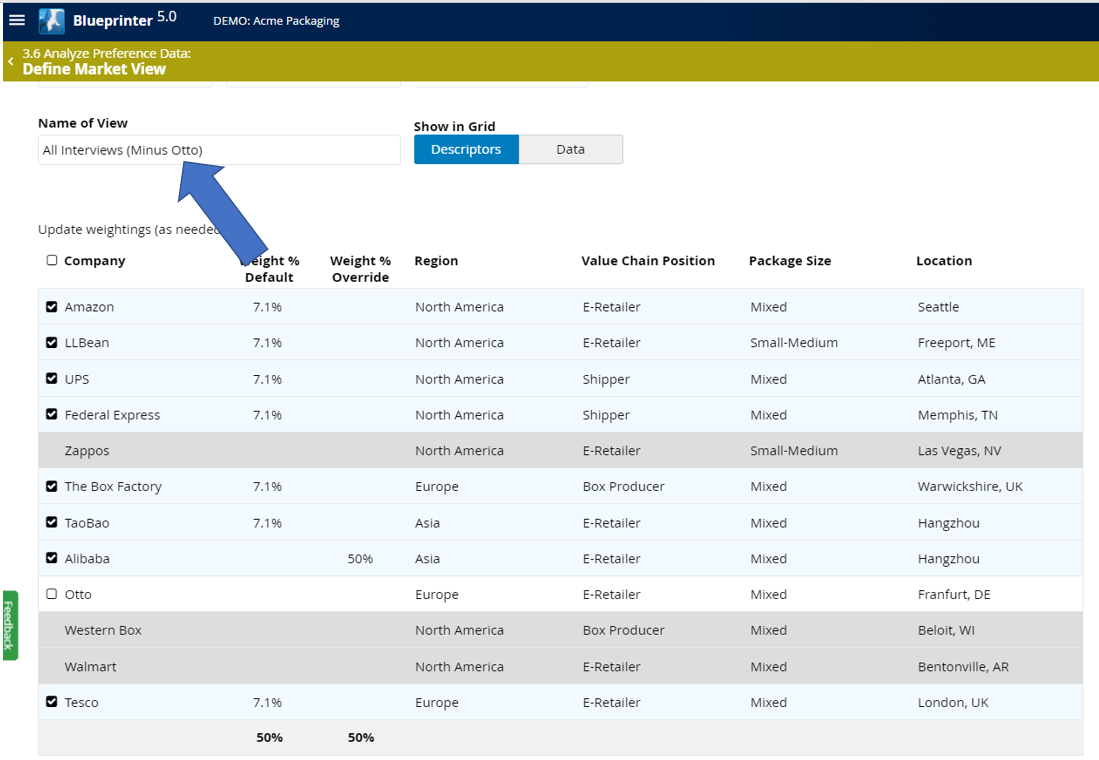
Task: Uncheck the UPS checkbox
Action: tap(52, 379)
